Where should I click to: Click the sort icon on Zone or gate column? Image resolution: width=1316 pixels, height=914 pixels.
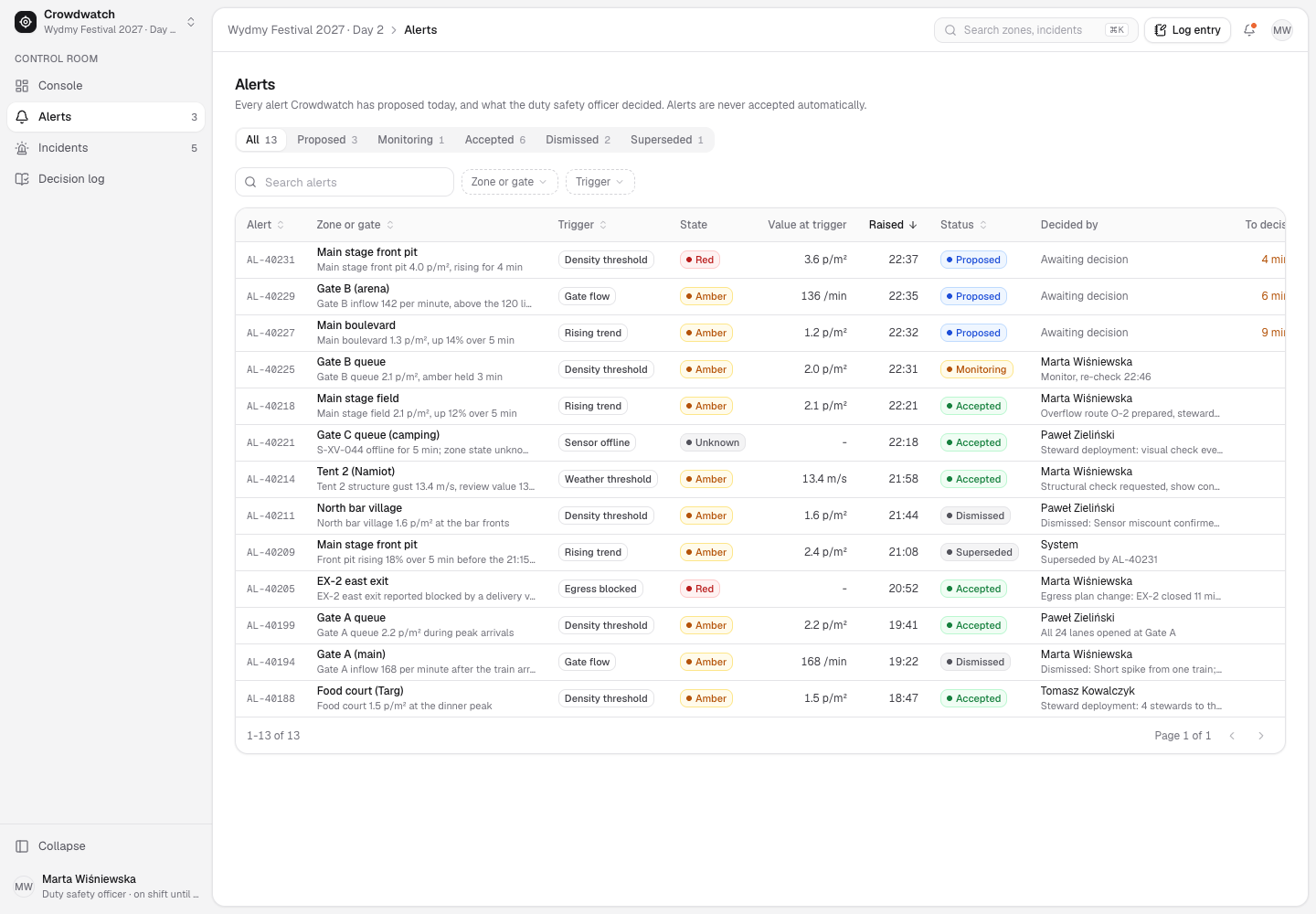click(x=390, y=225)
